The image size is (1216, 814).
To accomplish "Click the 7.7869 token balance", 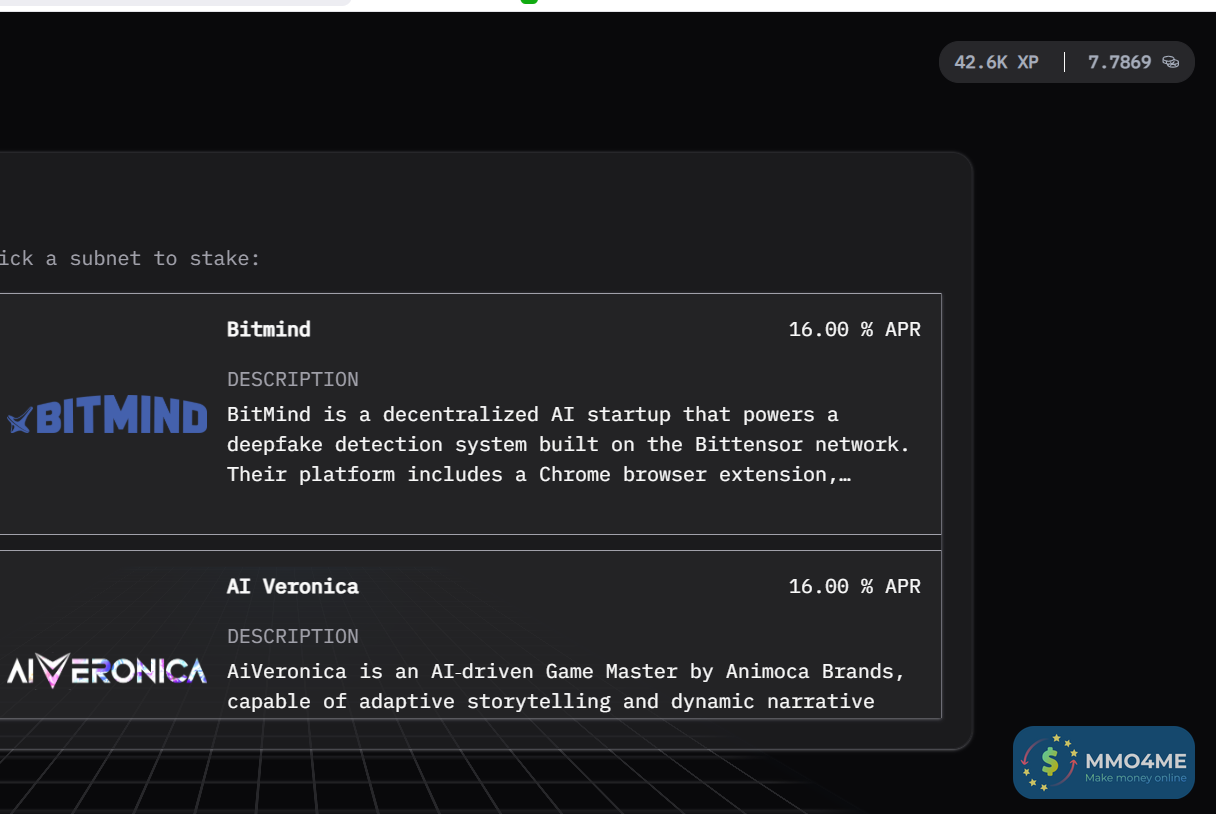I will click(x=1119, y=62).
